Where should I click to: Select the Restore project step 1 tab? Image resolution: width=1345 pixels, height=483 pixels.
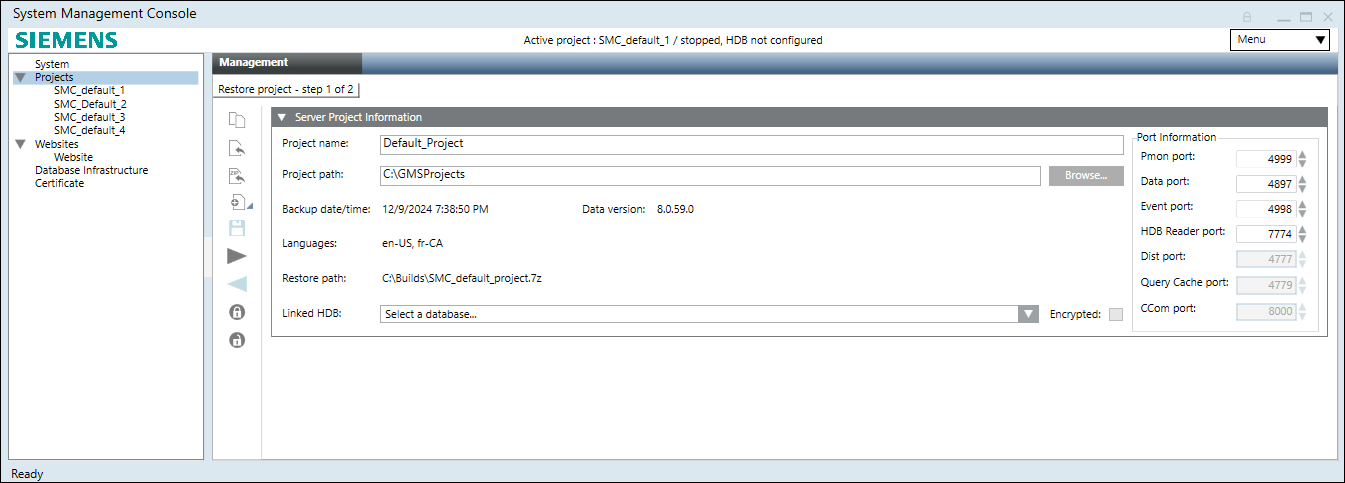click(x=286, y=89)
